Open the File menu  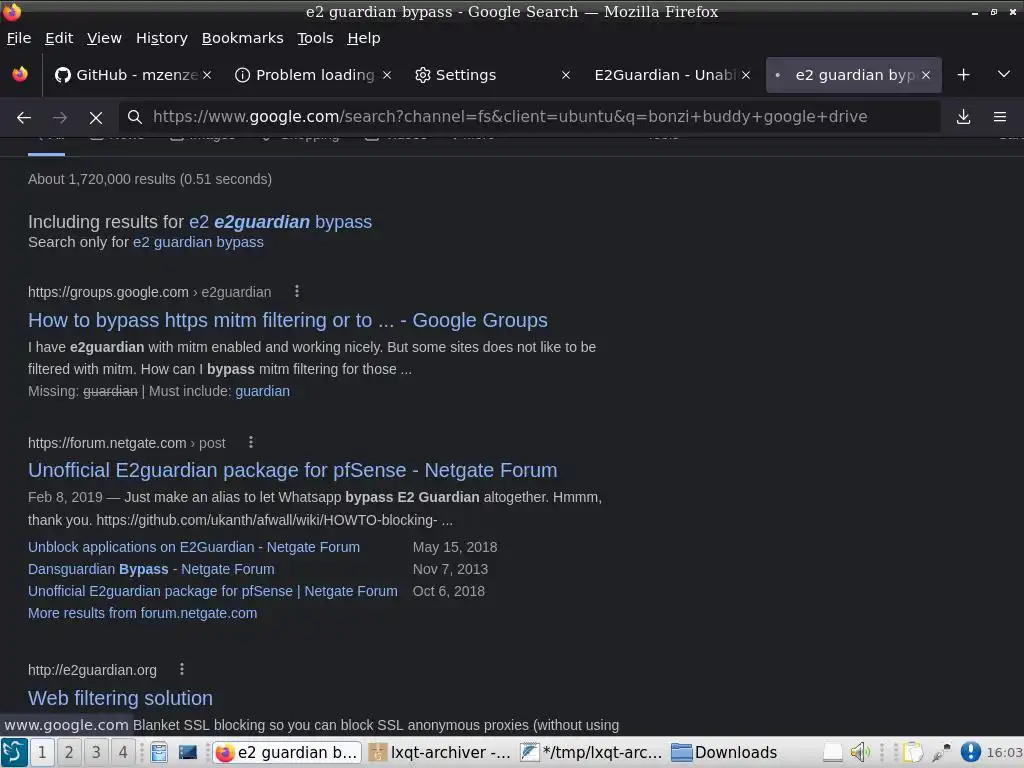tap(19, 39)
